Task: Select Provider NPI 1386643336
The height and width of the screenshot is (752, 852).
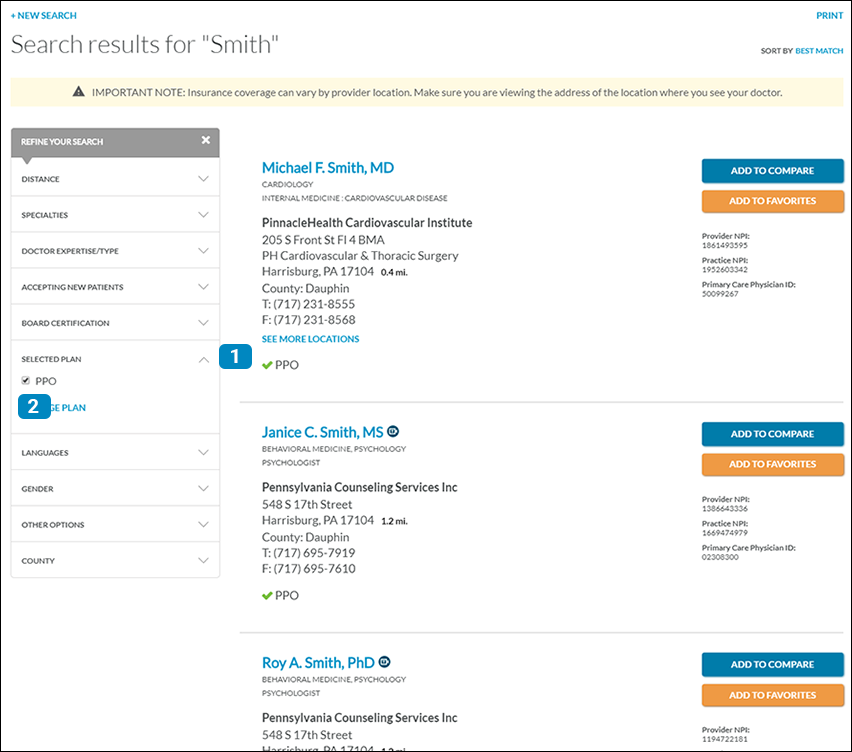Action: coord(724,509)
